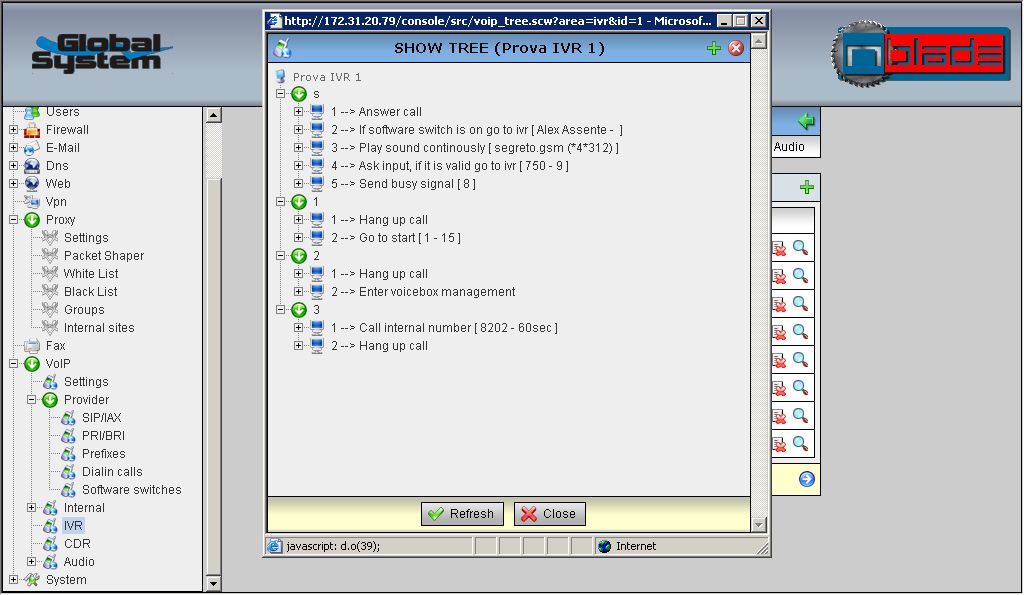Open Dialin calls in sidebar
The width and height of the screenshot is (1024, 595).
click(112, 472)
